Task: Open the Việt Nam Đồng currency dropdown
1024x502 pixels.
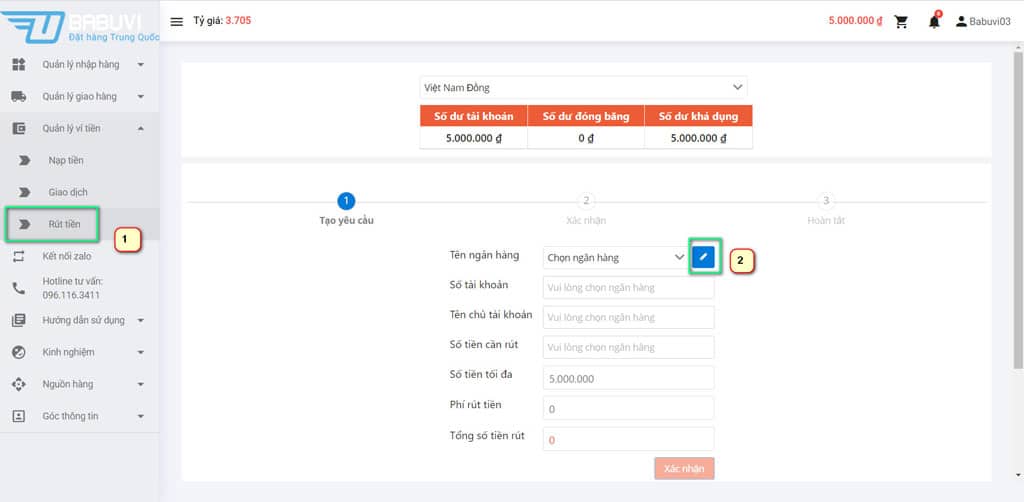Action: pos(584,88)
